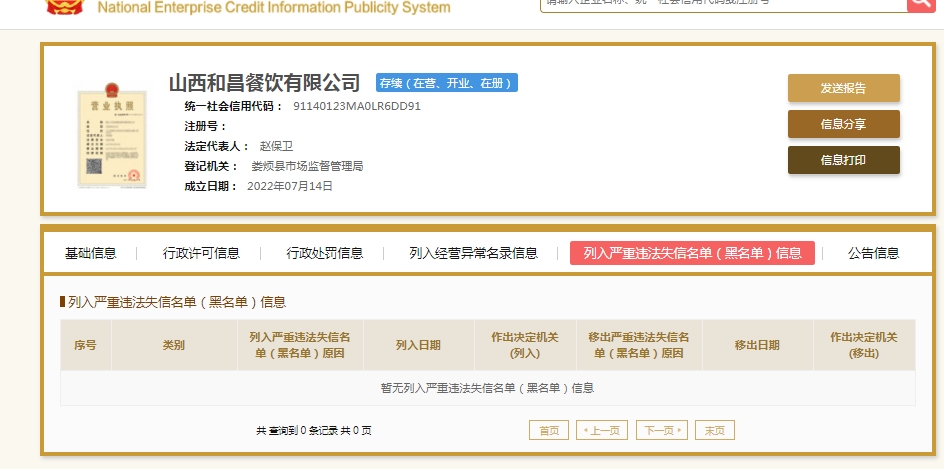This screenshot has height=469, width=944.
Task: Click establishment date 2022年07月14日
Action: tap(290, 187)
